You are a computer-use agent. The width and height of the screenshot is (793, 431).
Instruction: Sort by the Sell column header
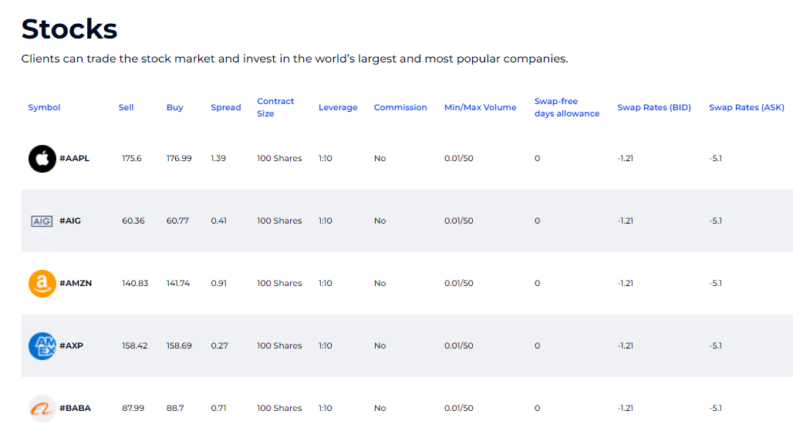click(126, 107)
